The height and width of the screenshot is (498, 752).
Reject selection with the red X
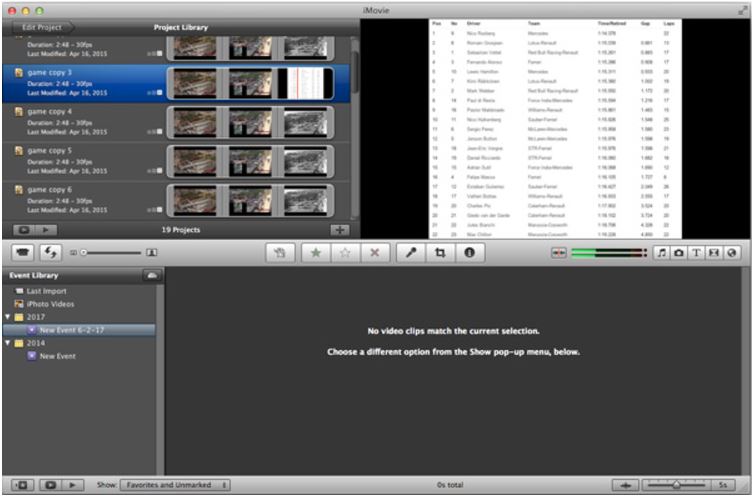(375, 253)
